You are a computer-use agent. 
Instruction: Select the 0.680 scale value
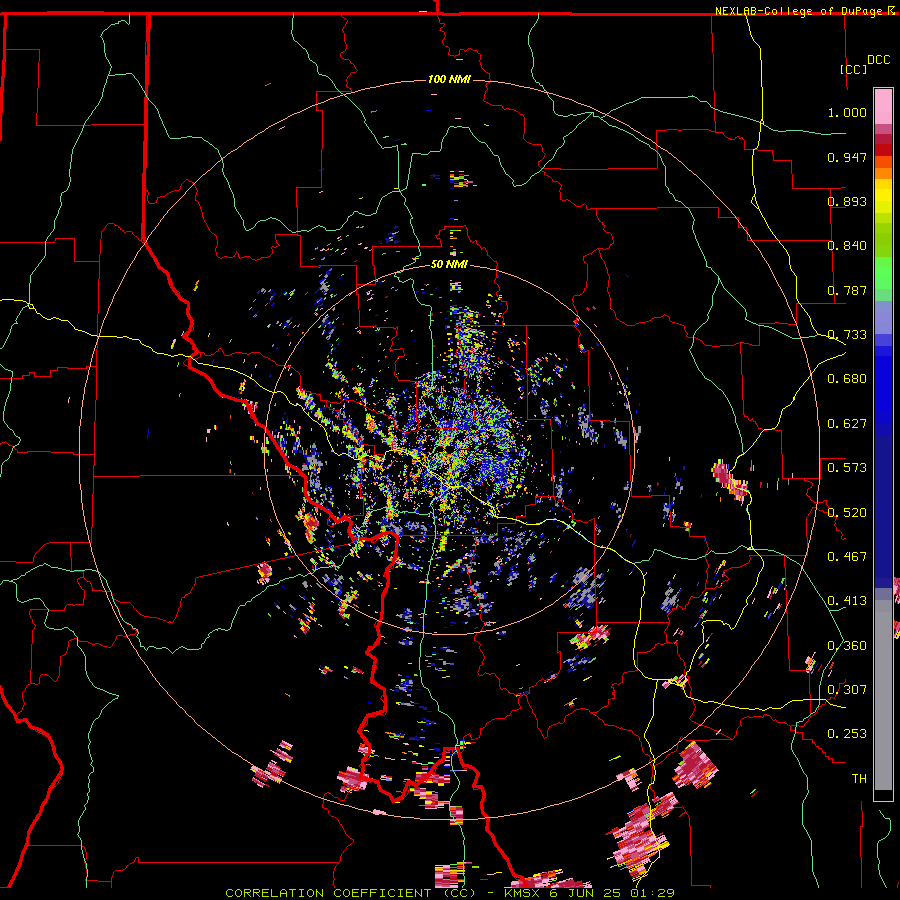click(x=847, y=379)
